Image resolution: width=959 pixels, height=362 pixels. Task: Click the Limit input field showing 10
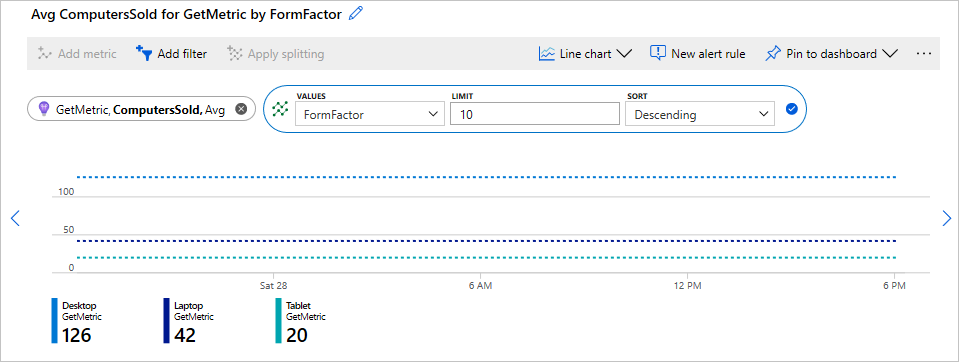535,114
